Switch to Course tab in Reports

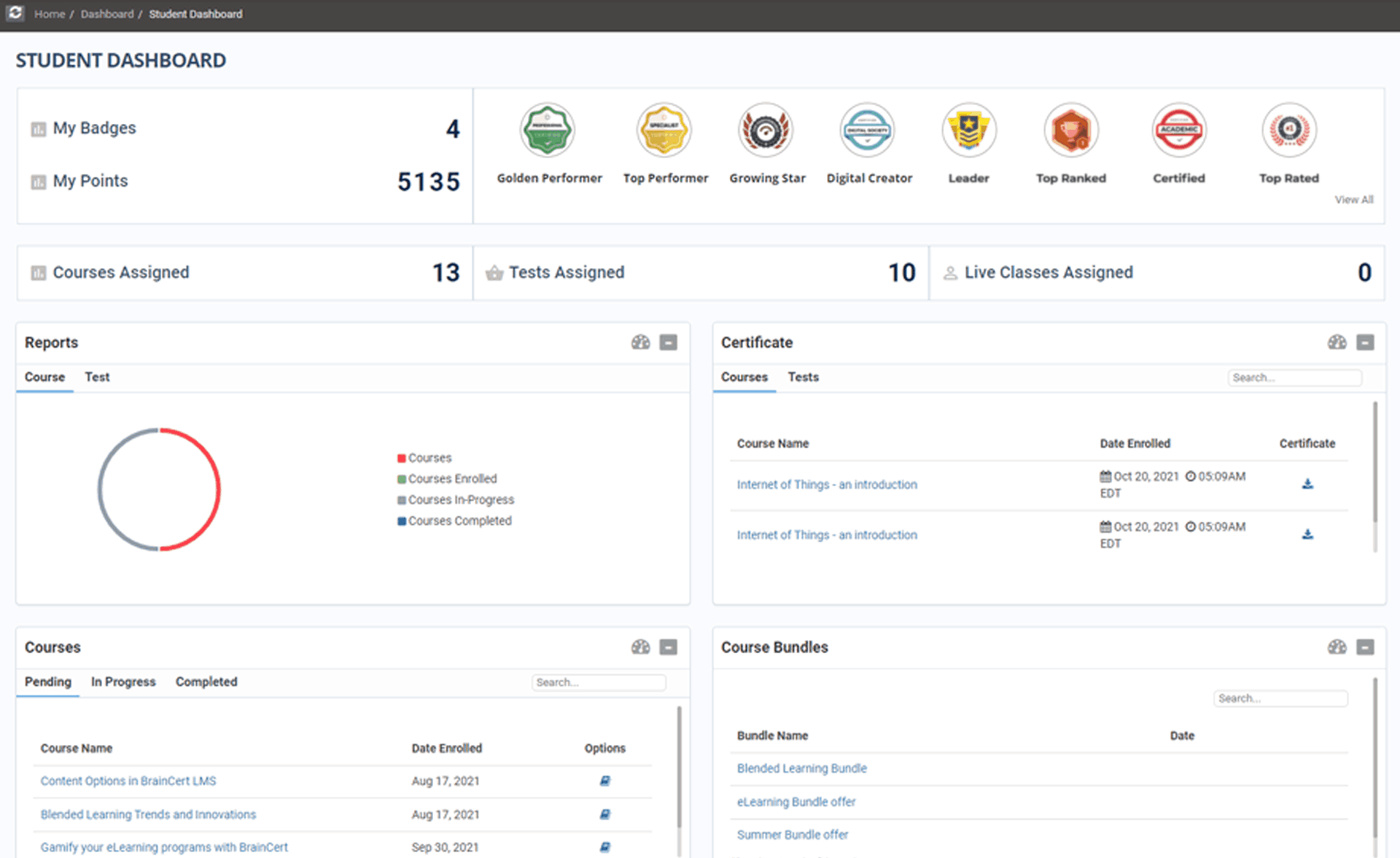[x=44, y=377]
